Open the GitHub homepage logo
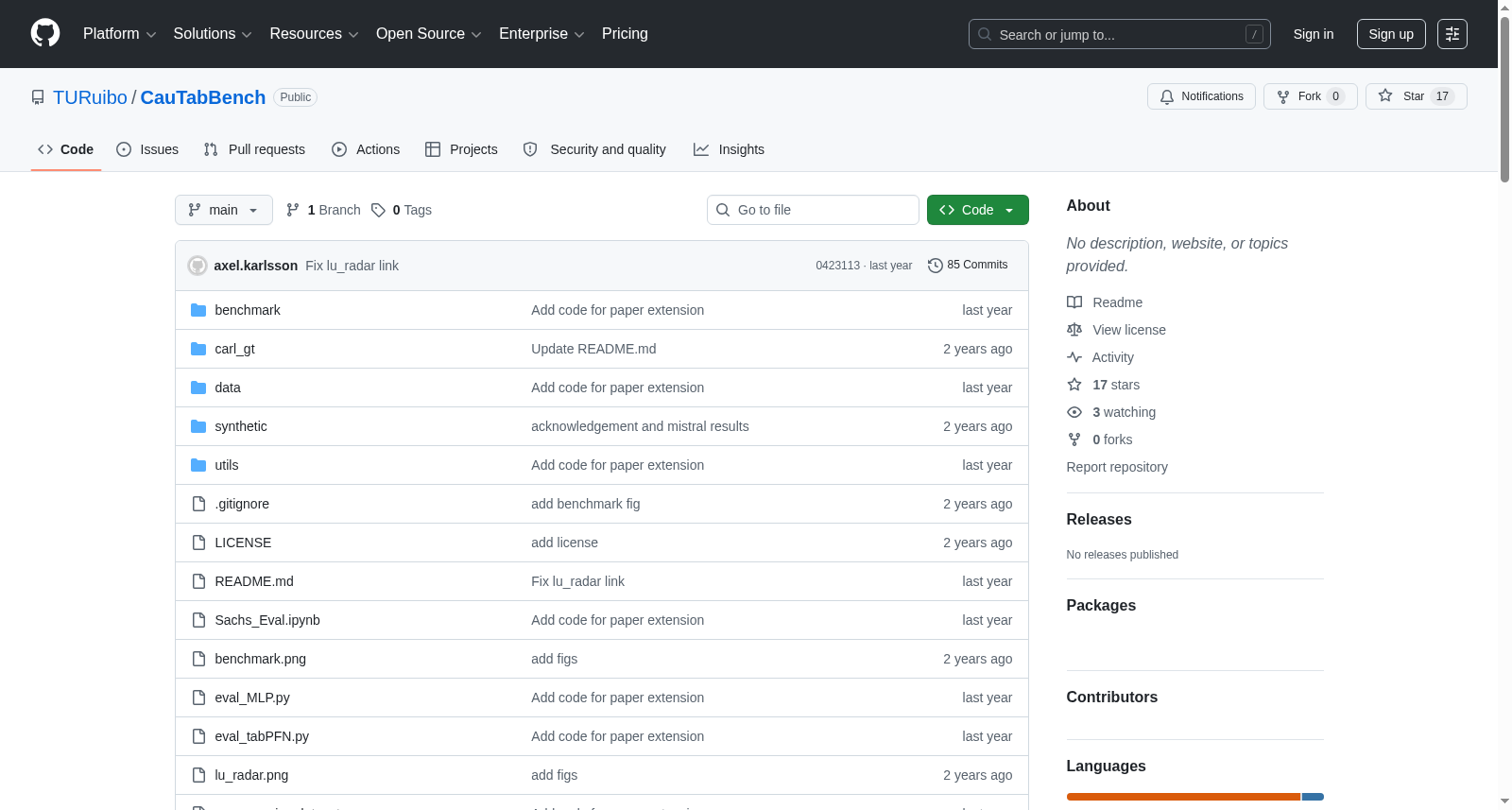 click(x=45, y=33)
